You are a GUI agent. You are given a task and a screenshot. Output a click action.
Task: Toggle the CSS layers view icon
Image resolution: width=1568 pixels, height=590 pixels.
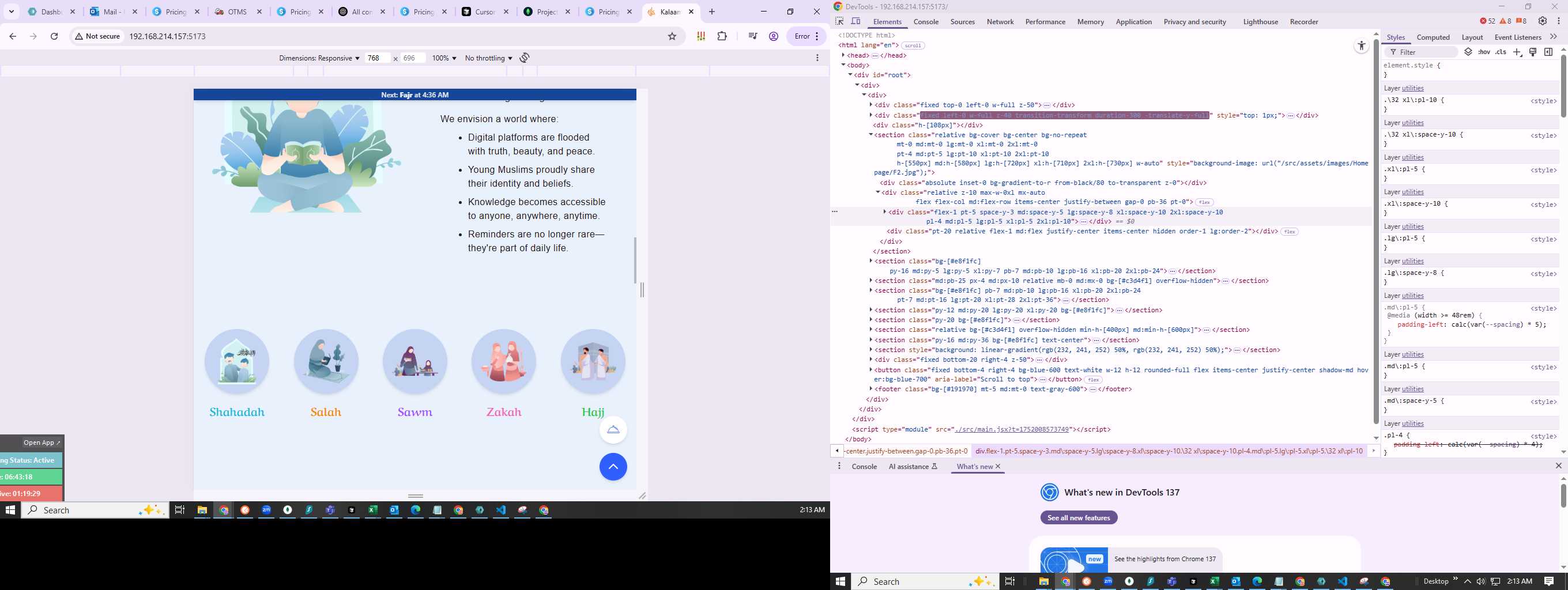click(x=1468, y=52)
